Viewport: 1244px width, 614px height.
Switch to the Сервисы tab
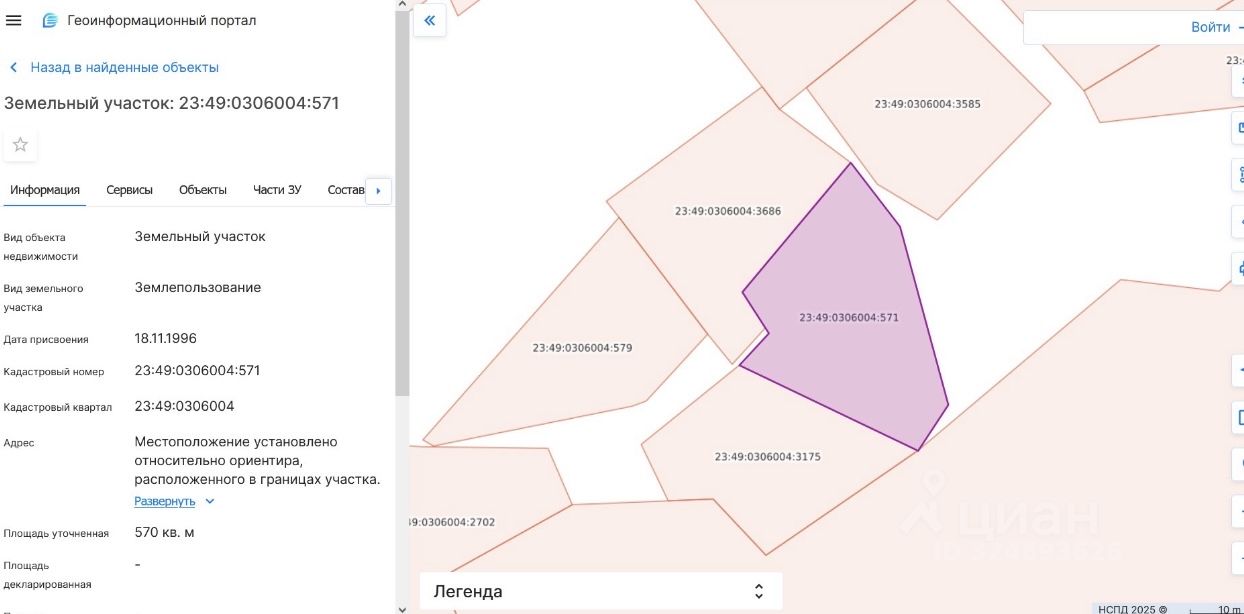pos(130,190)
